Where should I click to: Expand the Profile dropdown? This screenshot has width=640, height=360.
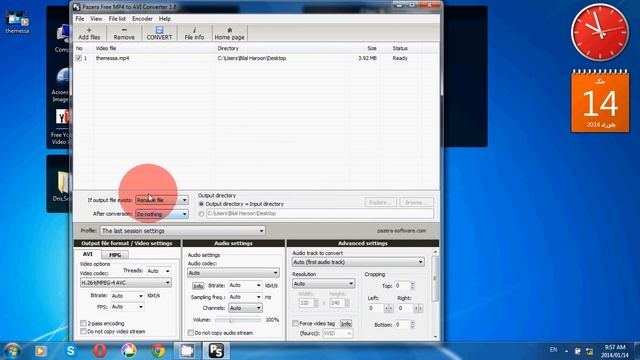[x=182, y=231]
